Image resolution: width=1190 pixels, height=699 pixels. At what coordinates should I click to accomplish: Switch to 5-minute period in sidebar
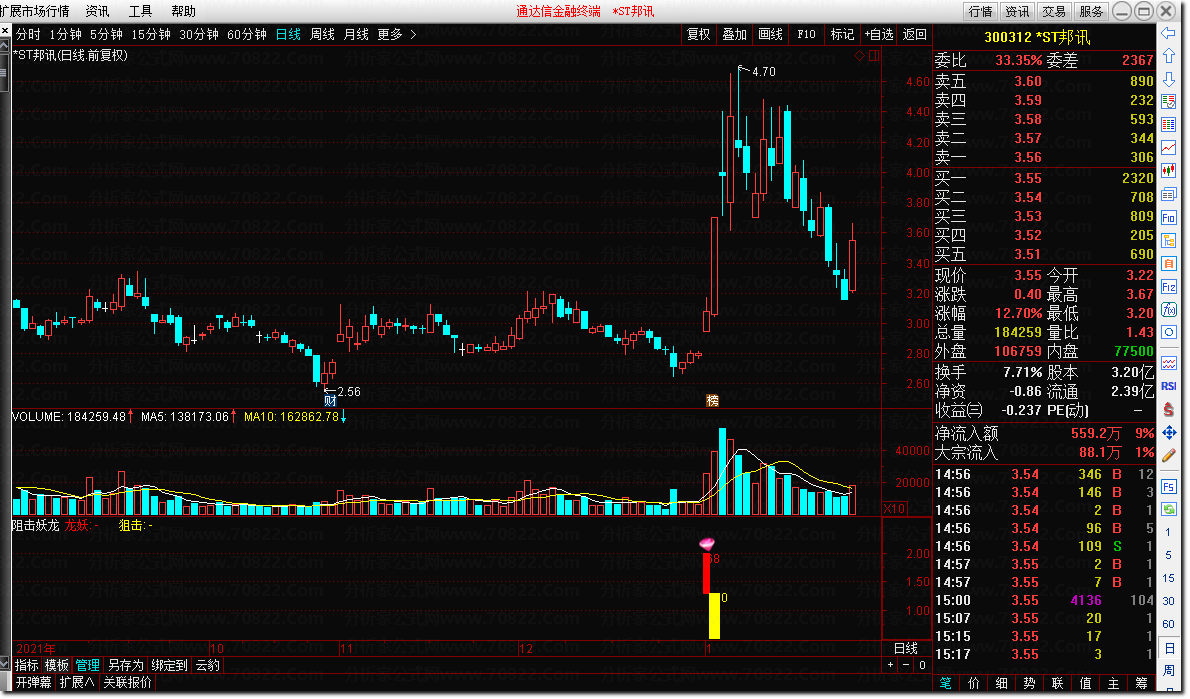pos(1169,555)
